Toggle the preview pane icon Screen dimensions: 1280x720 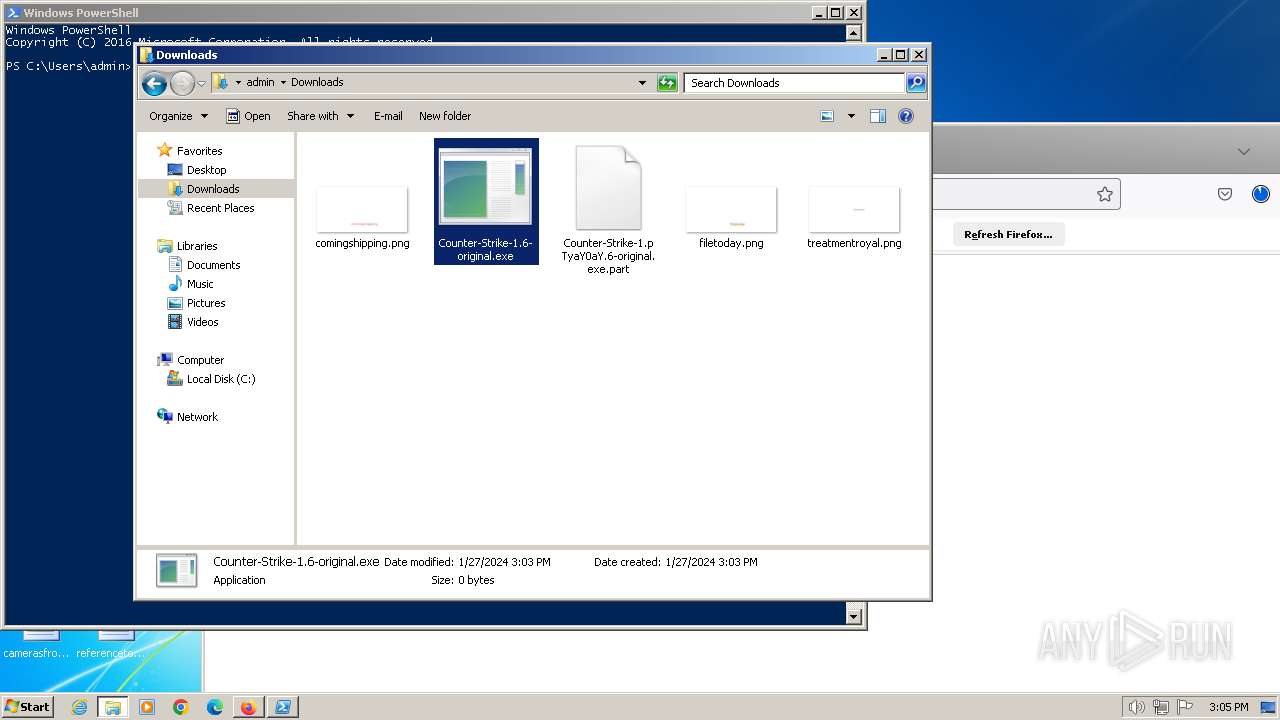point(877,116)
